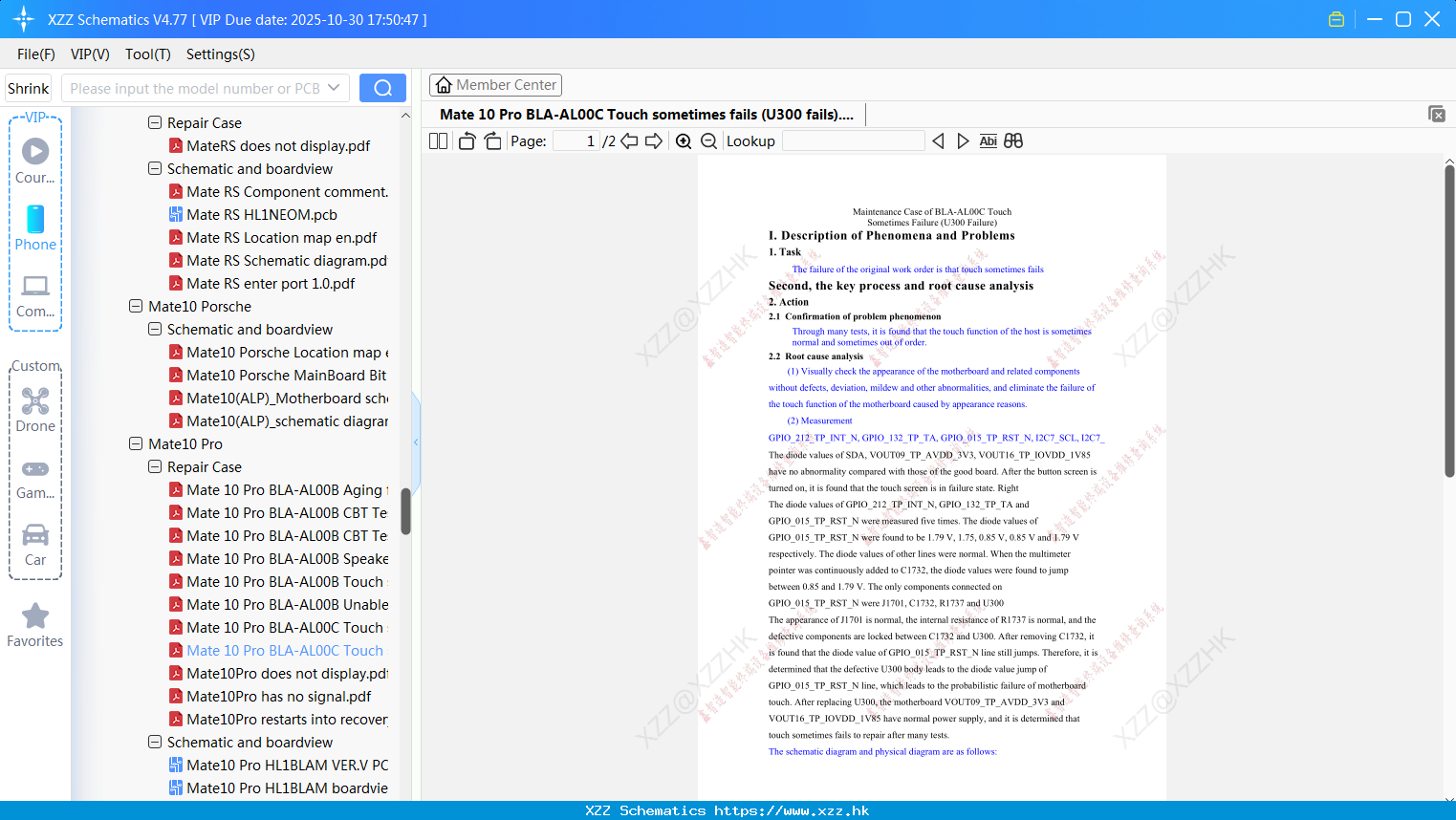Zoom in on the document
Image resolution: width=1456 pixels, height=820 pixels.
click(684, 141)
